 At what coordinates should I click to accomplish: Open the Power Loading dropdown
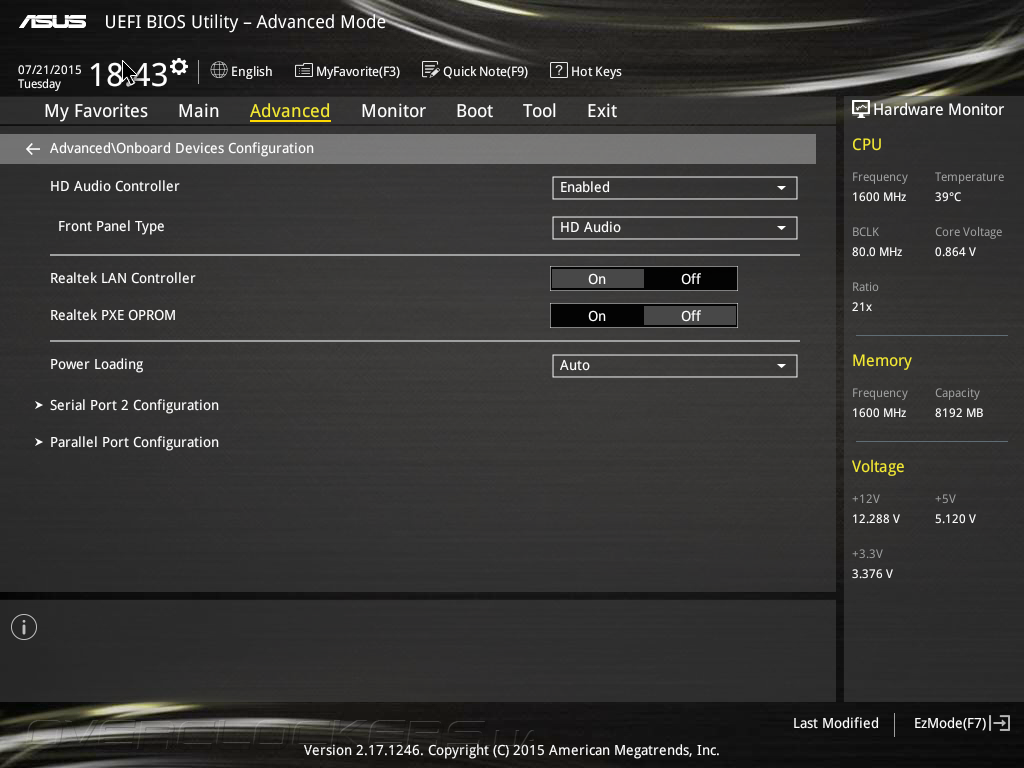(x=675, y=366)
